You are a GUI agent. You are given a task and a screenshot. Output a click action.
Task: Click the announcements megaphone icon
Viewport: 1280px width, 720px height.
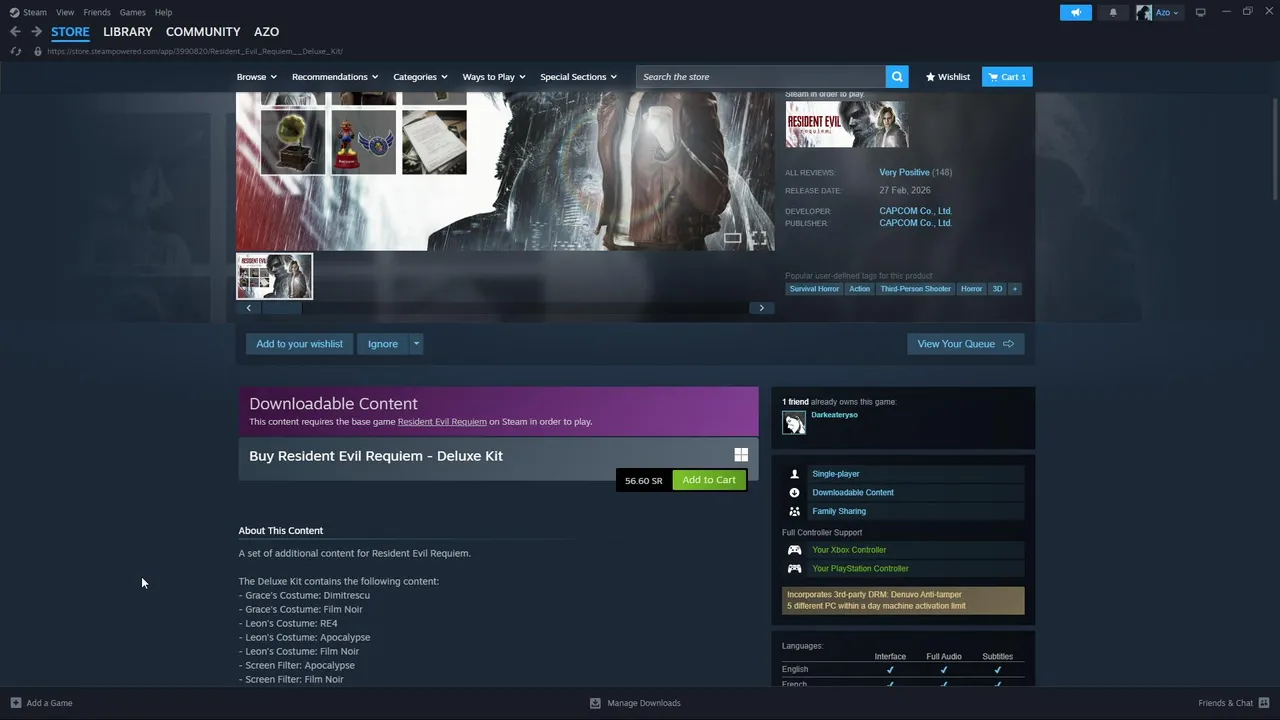(1076, 12)
